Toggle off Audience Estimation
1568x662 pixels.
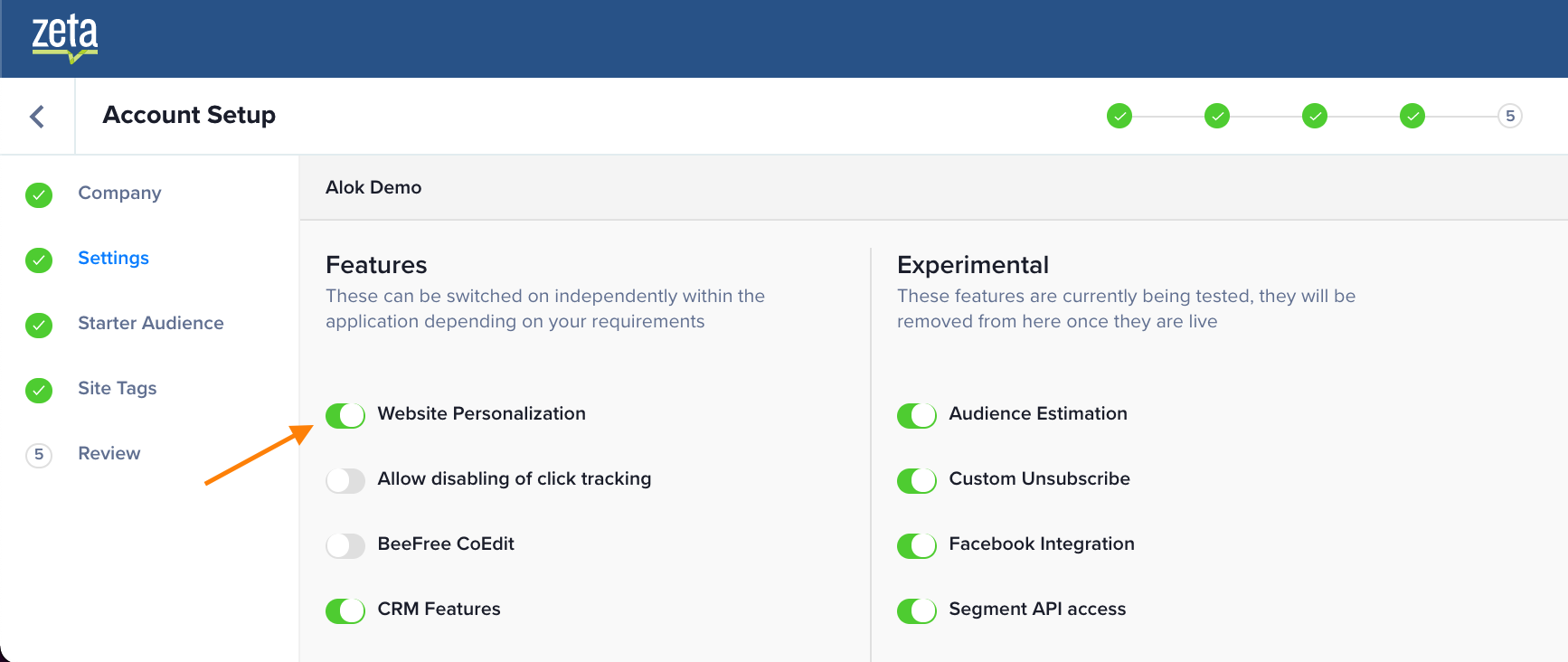point(917,415)
